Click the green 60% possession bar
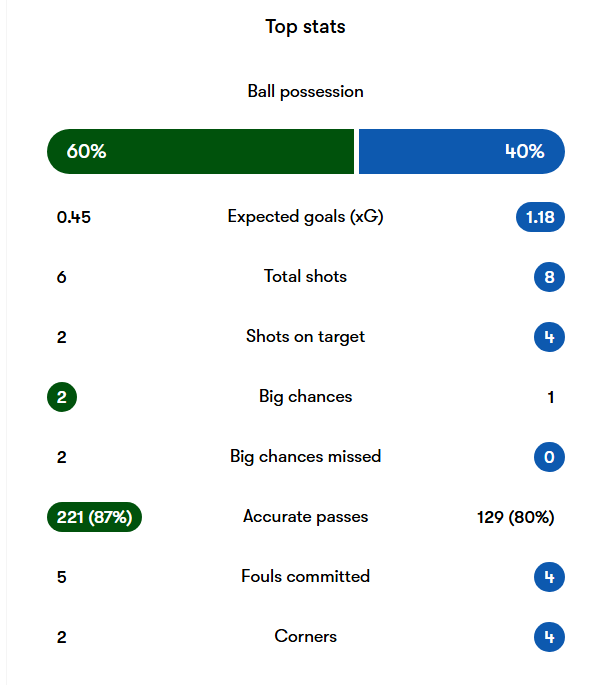 pos(200,152)
